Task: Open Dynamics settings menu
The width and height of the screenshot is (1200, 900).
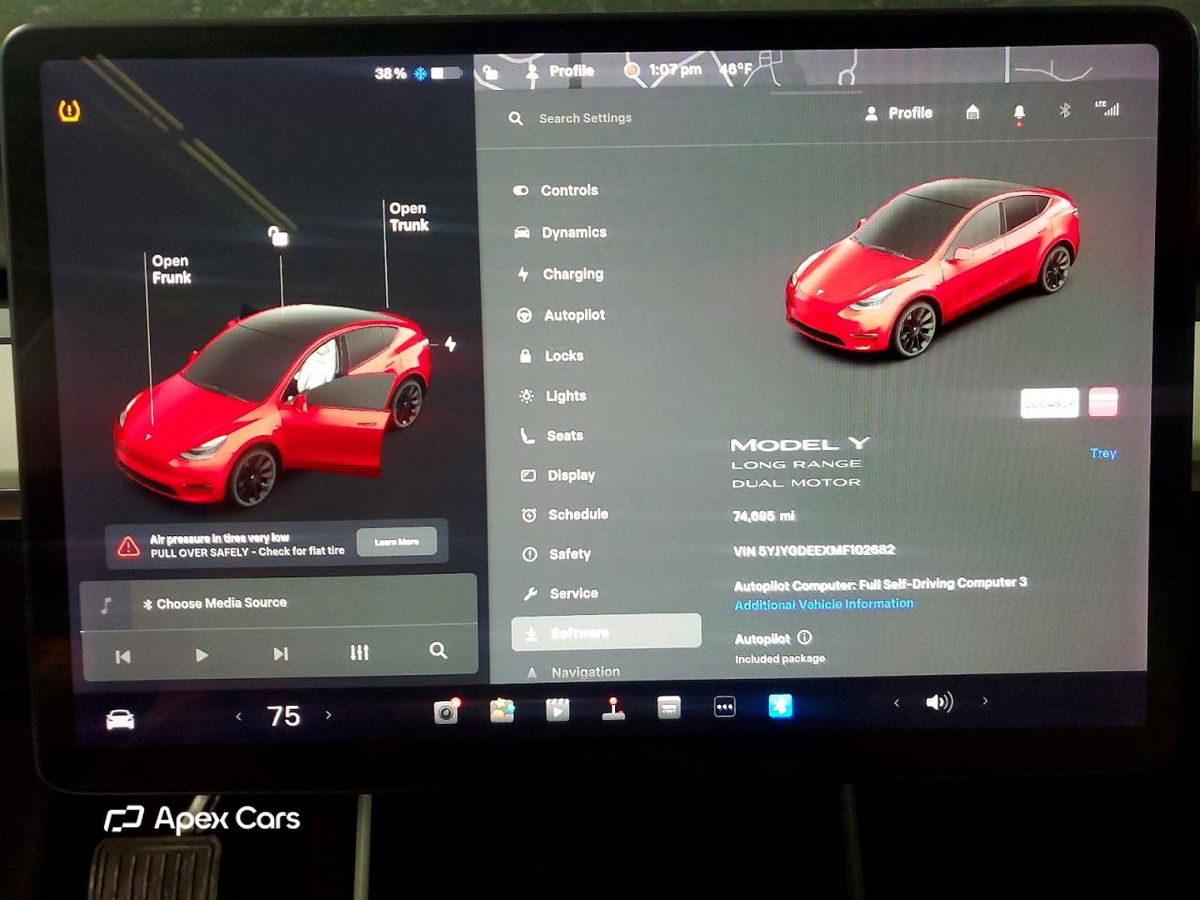Action: click(561, 232)
